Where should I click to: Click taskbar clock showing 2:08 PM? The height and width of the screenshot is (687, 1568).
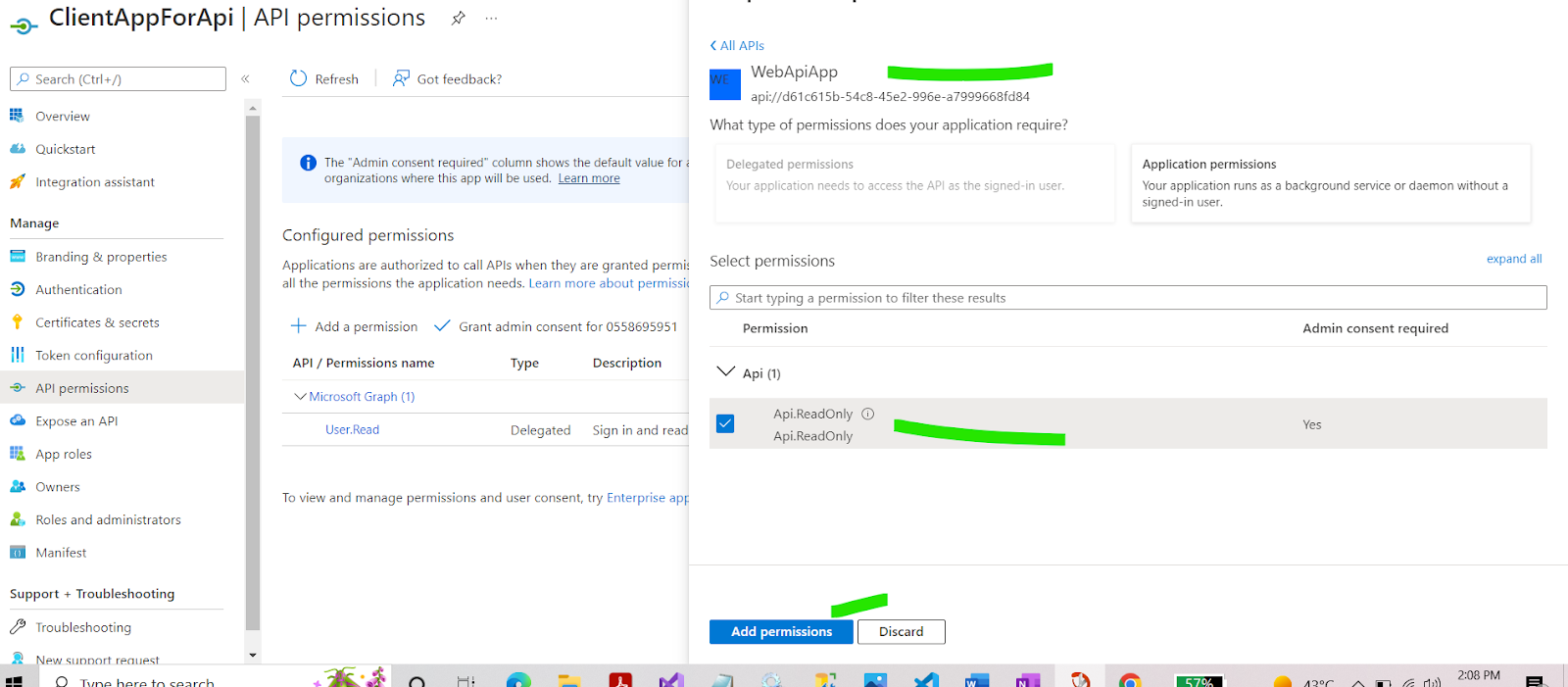pos(1478,676)
